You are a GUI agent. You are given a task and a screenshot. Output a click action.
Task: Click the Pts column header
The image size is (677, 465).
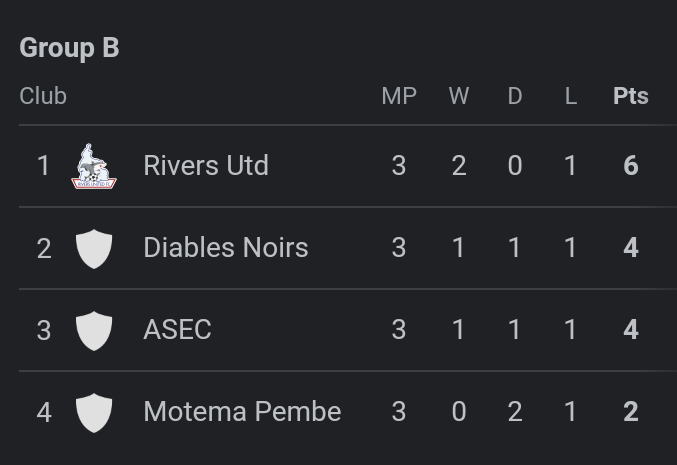(631, 96)
